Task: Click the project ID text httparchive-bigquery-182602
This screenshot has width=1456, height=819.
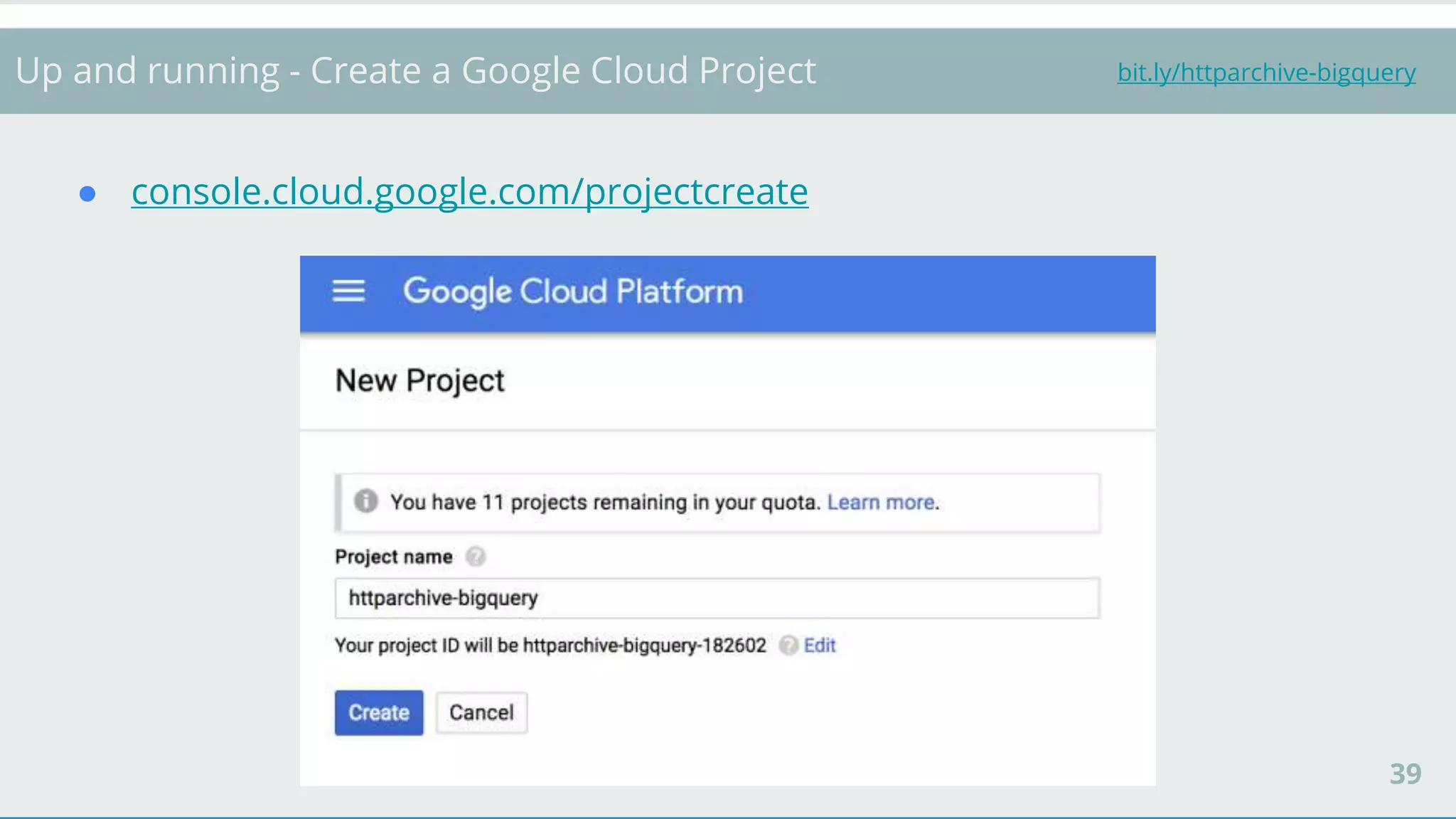Action: coord(645,646)
